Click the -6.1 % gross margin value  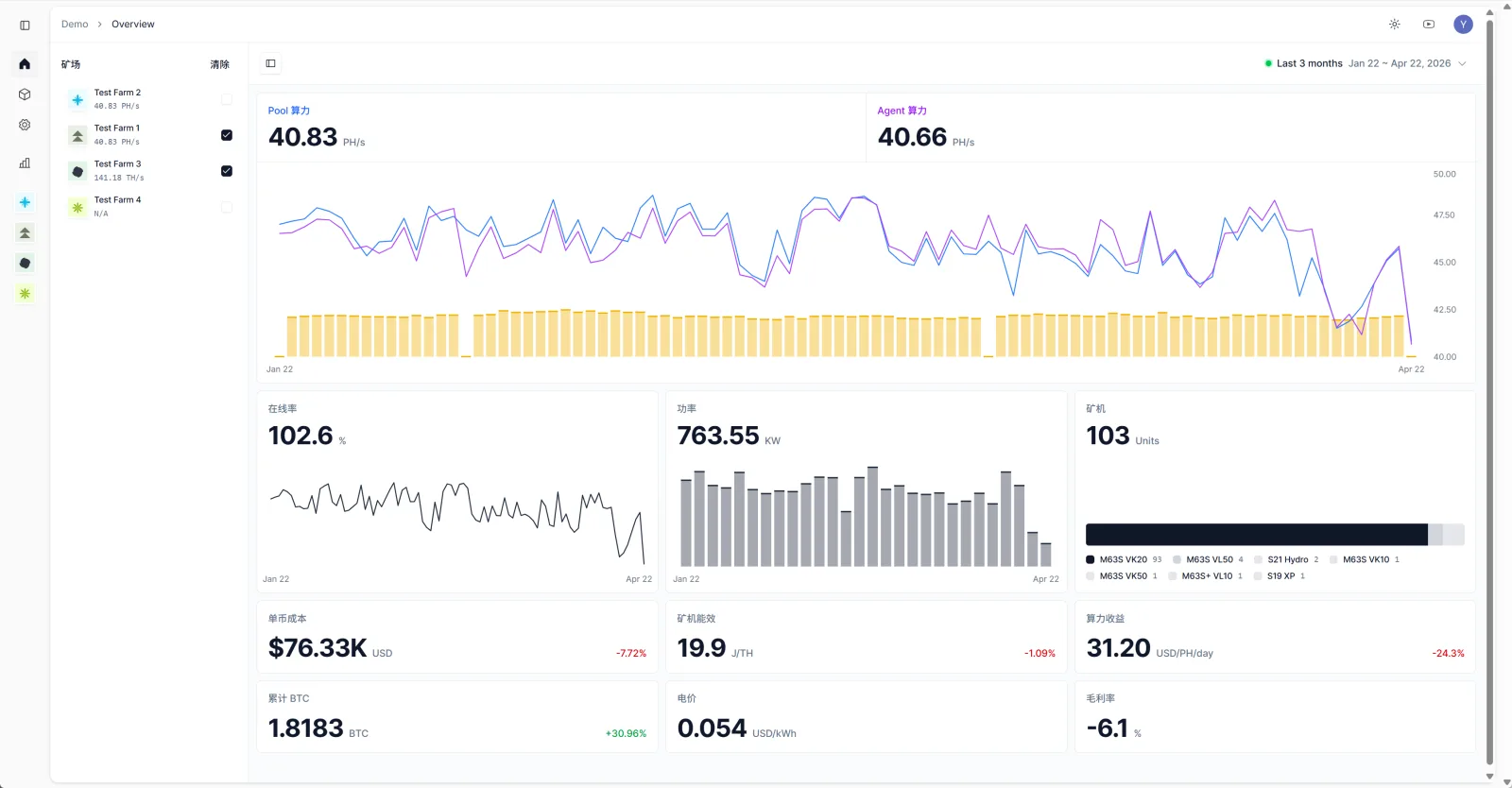1114,728
